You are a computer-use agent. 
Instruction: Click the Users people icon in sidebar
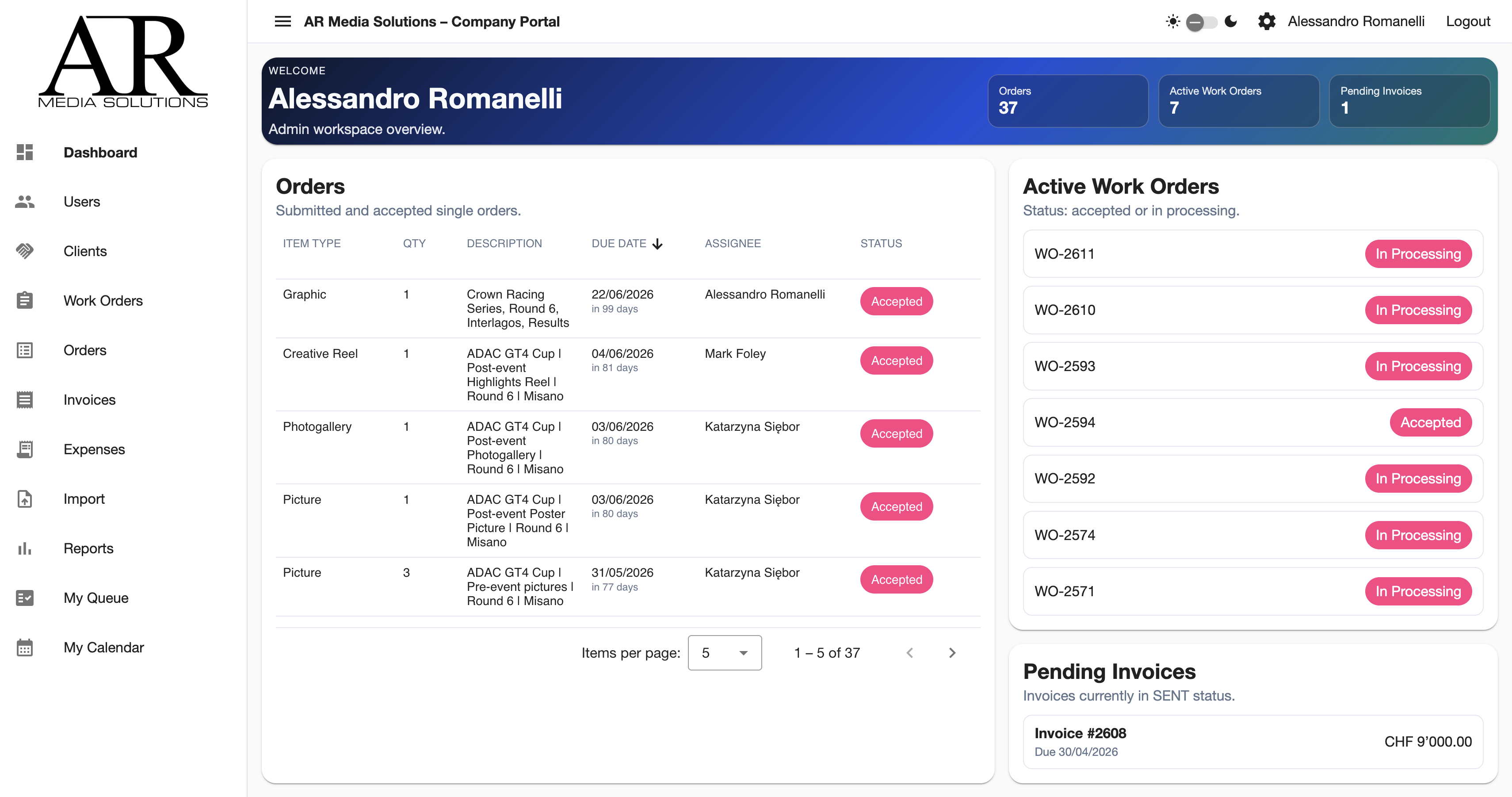[x=25, y=201]
